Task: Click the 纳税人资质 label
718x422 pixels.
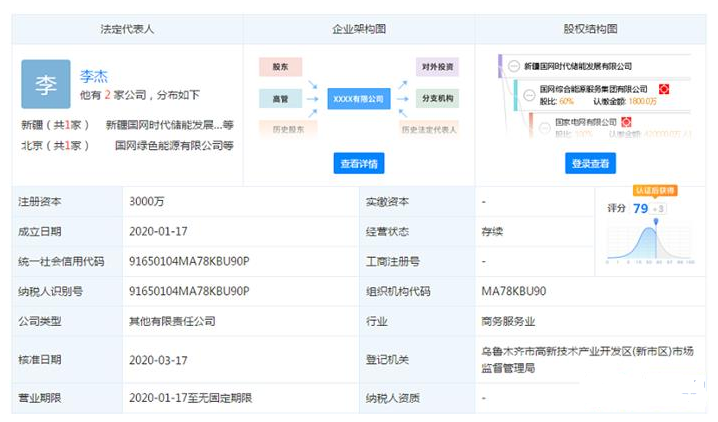Action: (392, 398)
